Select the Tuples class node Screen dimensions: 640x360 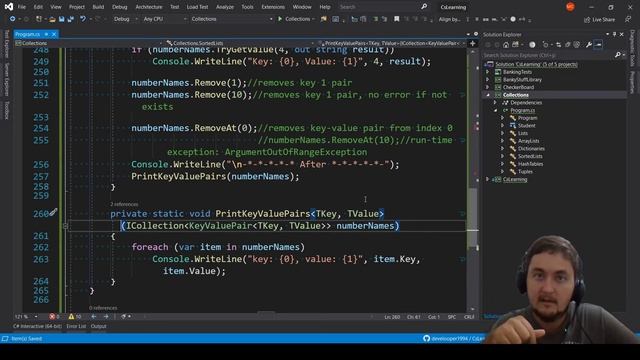(x=525, y=171)
